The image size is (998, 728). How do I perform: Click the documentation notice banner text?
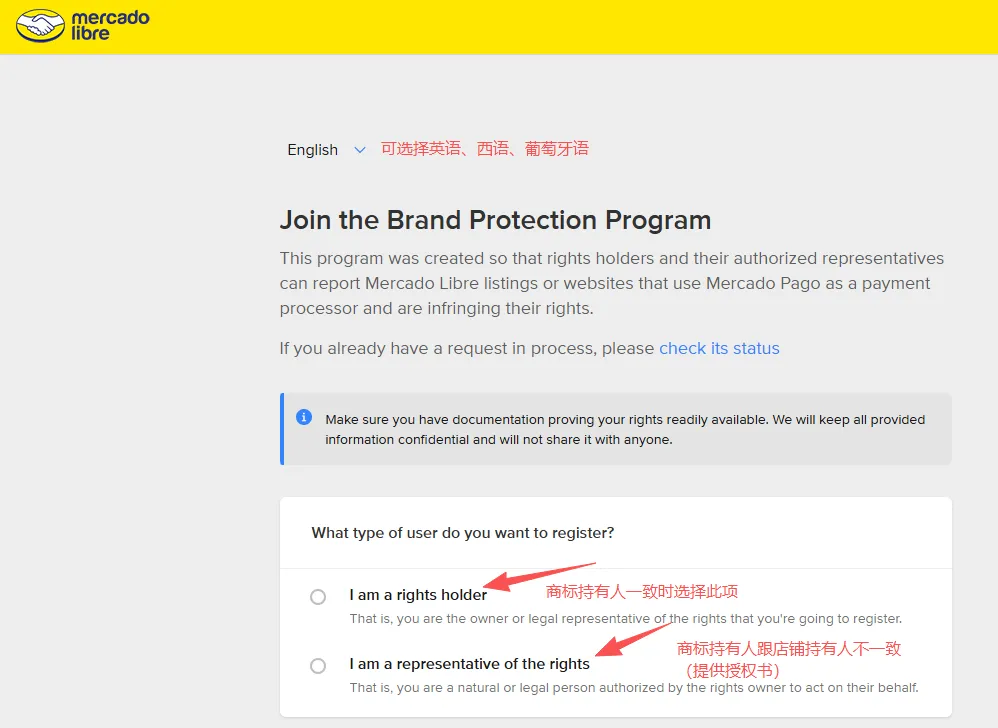tap(625, 429)
